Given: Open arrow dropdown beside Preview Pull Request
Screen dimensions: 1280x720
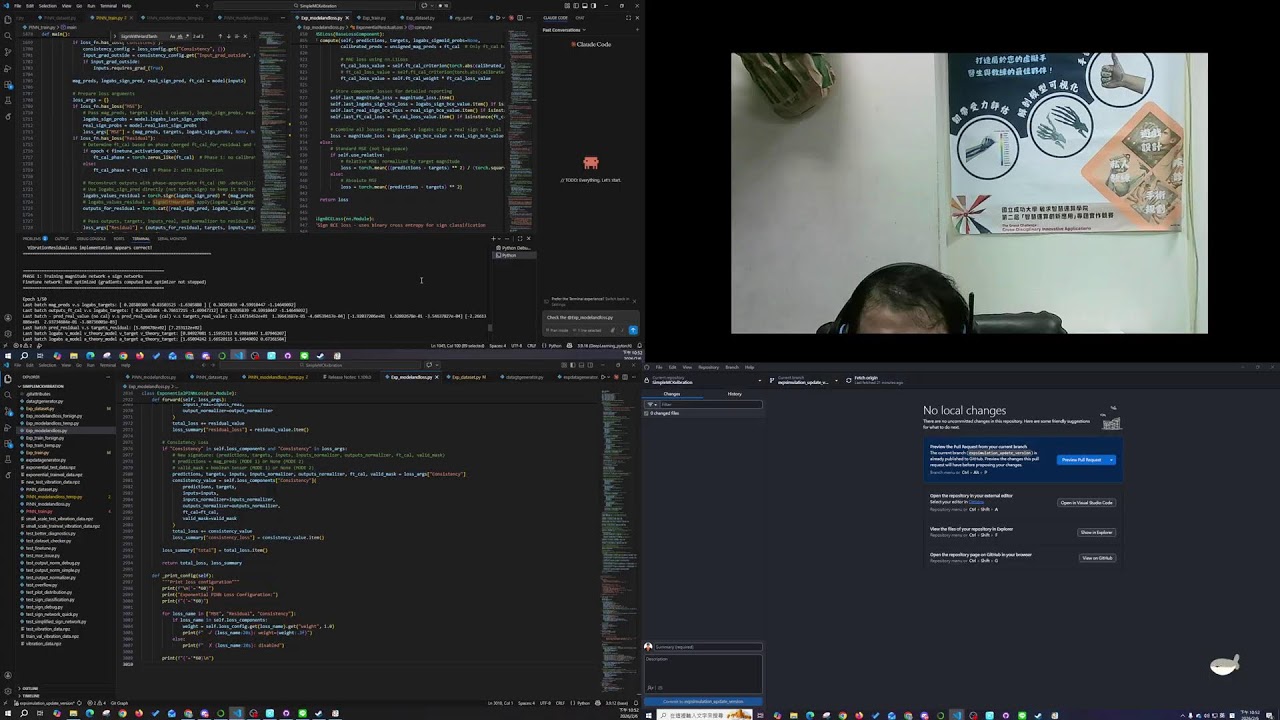Looking at the screenshot, I should coord(1111,460).
